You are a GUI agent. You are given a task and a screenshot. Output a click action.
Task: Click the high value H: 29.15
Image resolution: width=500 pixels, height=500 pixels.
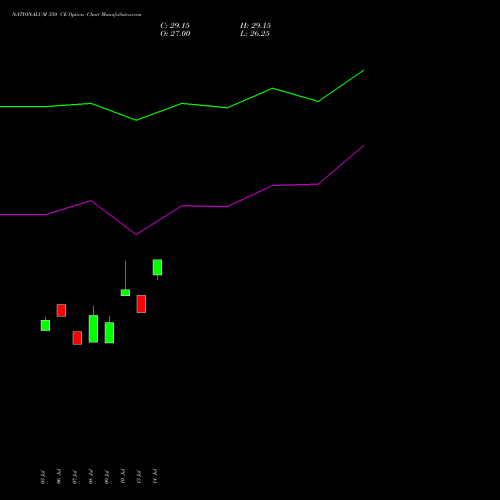point(255,26)
